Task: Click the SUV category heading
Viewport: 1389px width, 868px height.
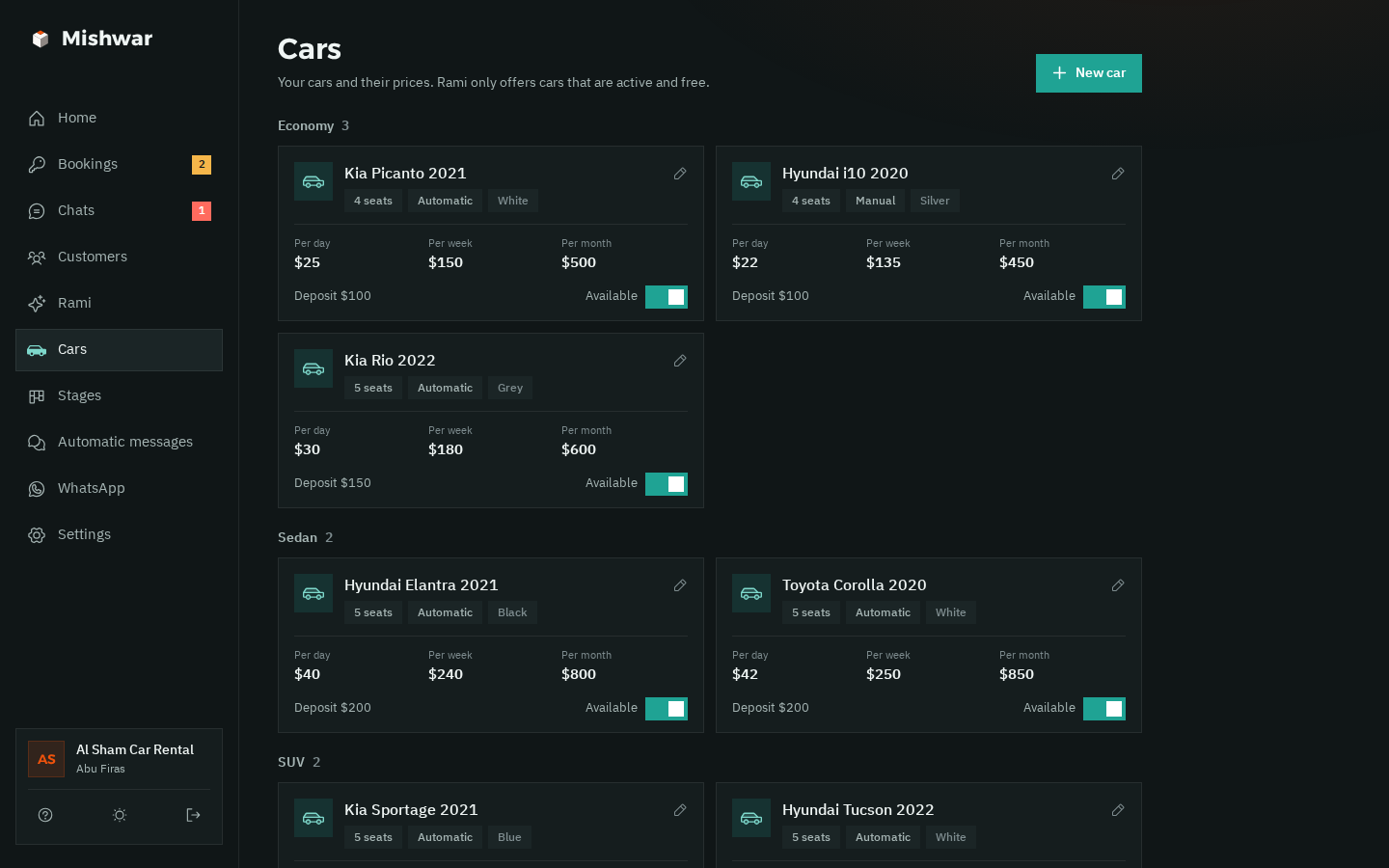Action: coord(291,763)
